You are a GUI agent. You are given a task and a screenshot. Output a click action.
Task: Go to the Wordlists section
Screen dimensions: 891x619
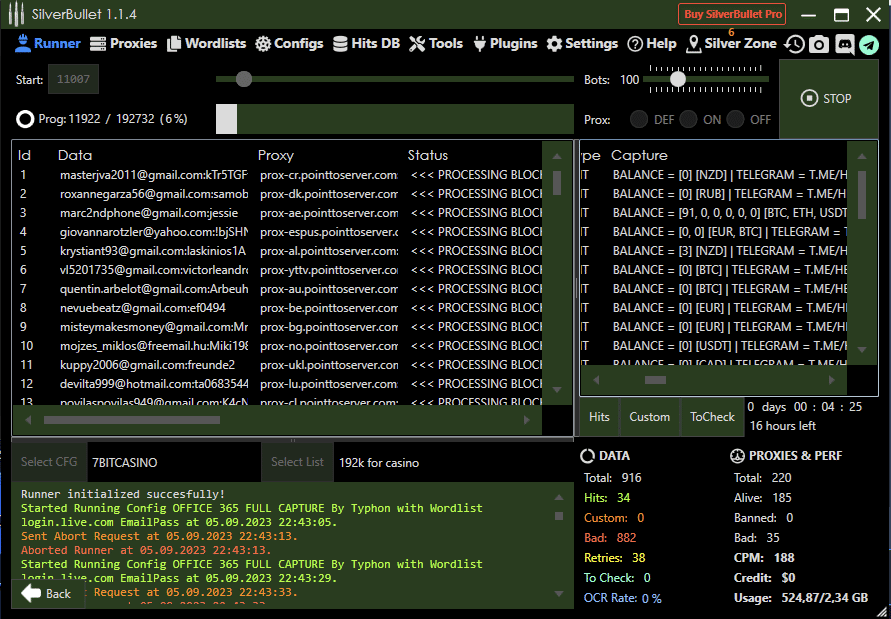206,43
